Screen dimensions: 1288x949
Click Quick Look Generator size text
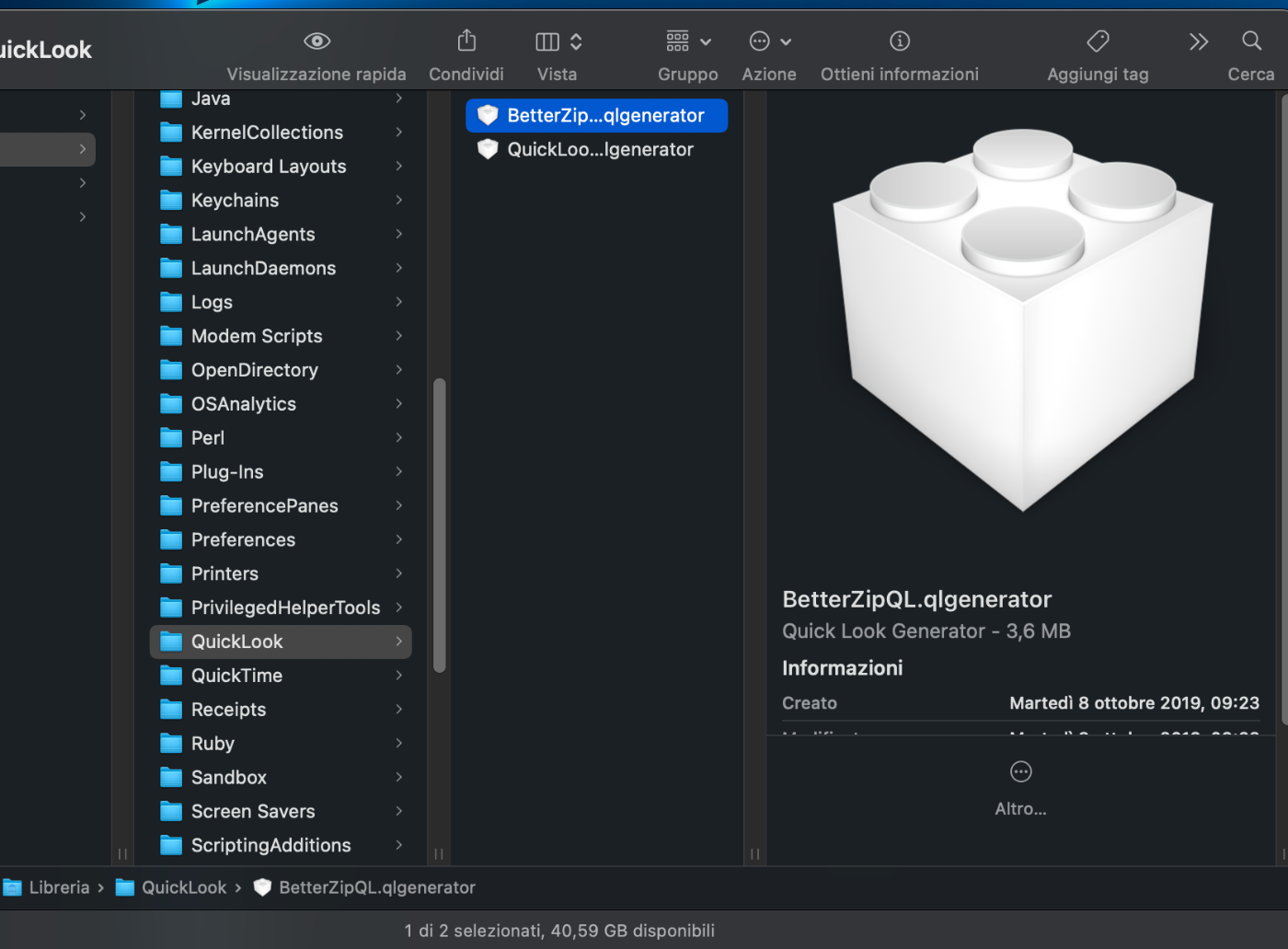click(x=926, y=631)
